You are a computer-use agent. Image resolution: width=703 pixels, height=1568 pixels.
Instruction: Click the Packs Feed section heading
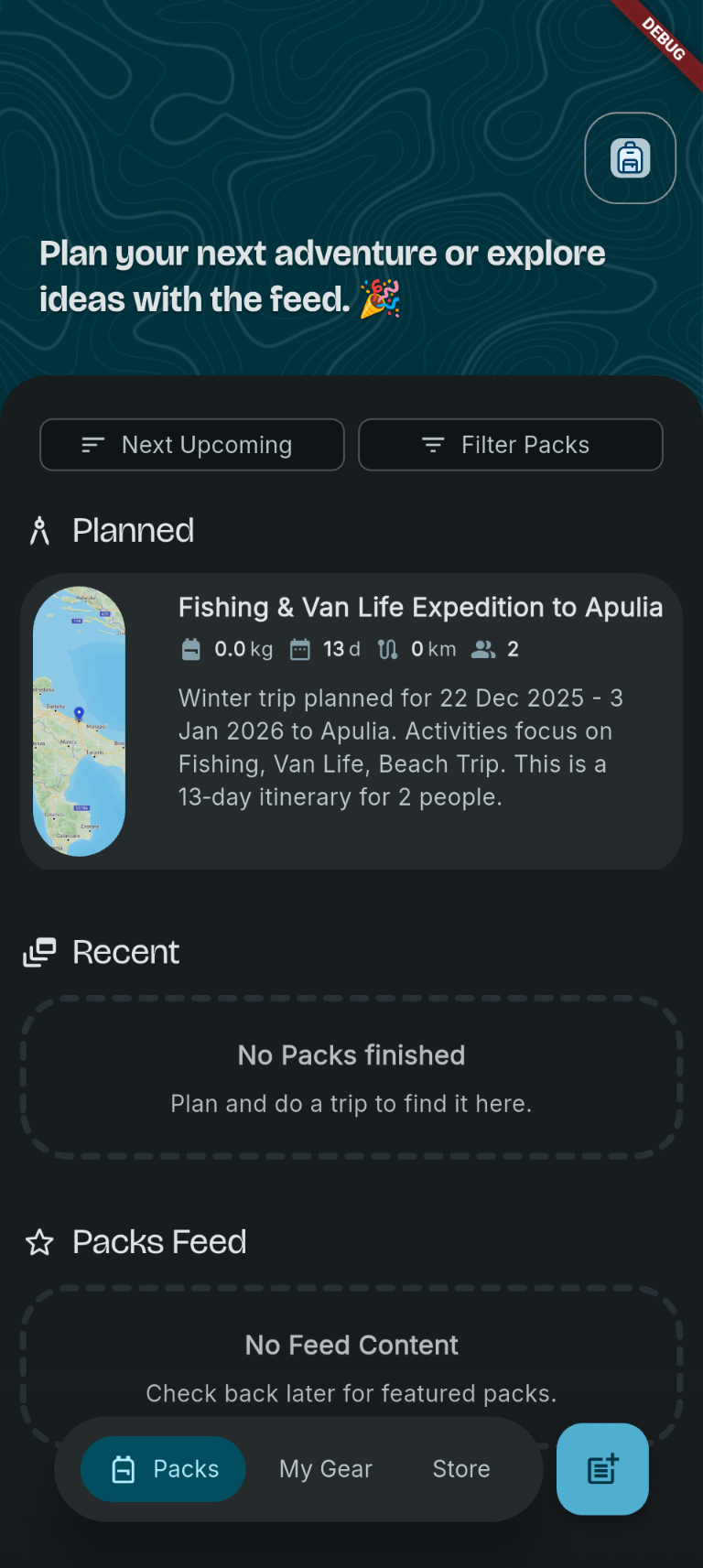159,1242
